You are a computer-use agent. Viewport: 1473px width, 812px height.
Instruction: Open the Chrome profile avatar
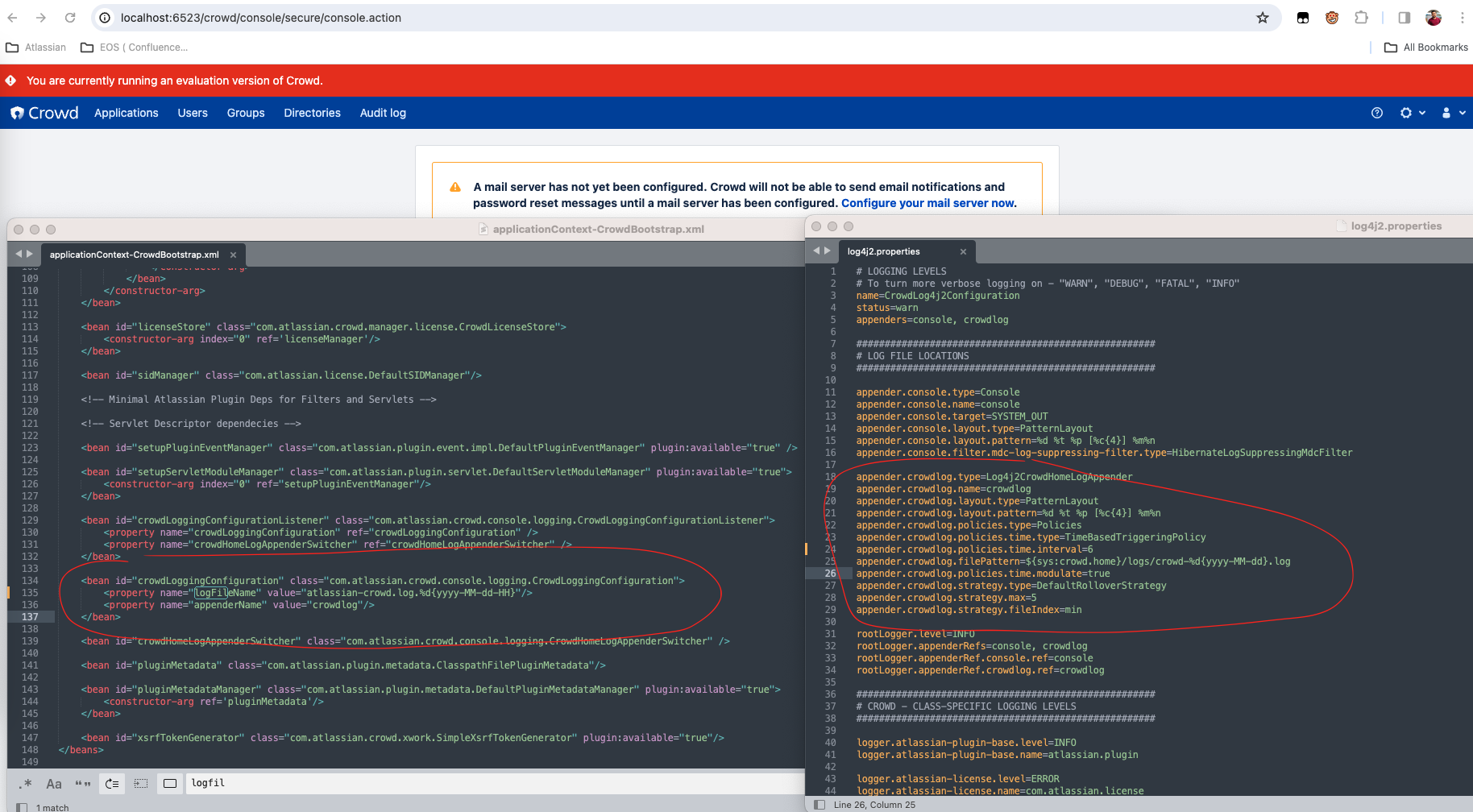pos(1434,18)
